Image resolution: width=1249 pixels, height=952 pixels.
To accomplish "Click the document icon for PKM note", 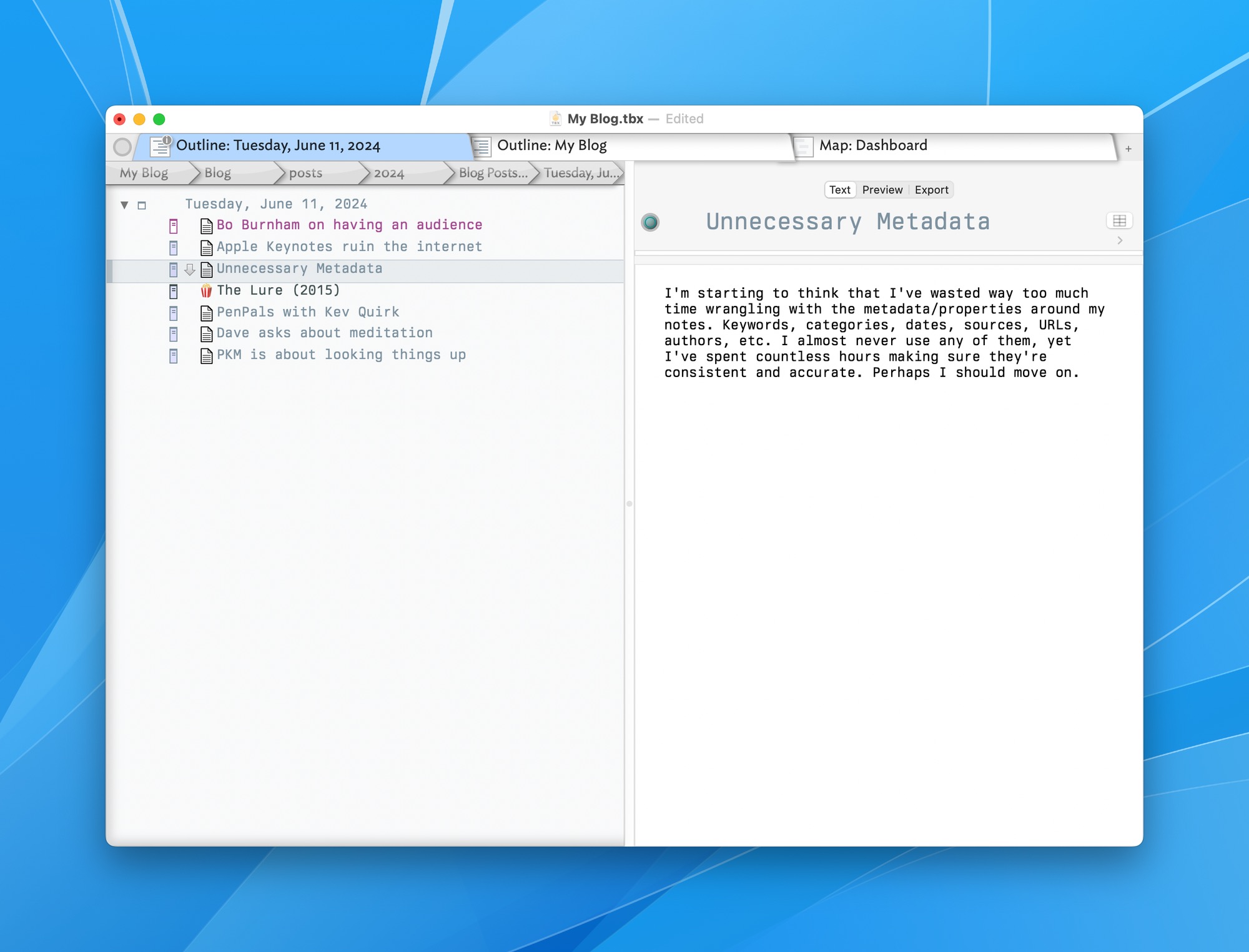I will 206,356.
